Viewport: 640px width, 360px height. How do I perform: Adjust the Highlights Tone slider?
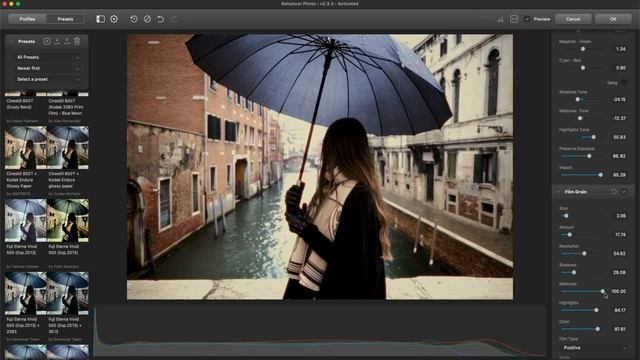point(593,137)
